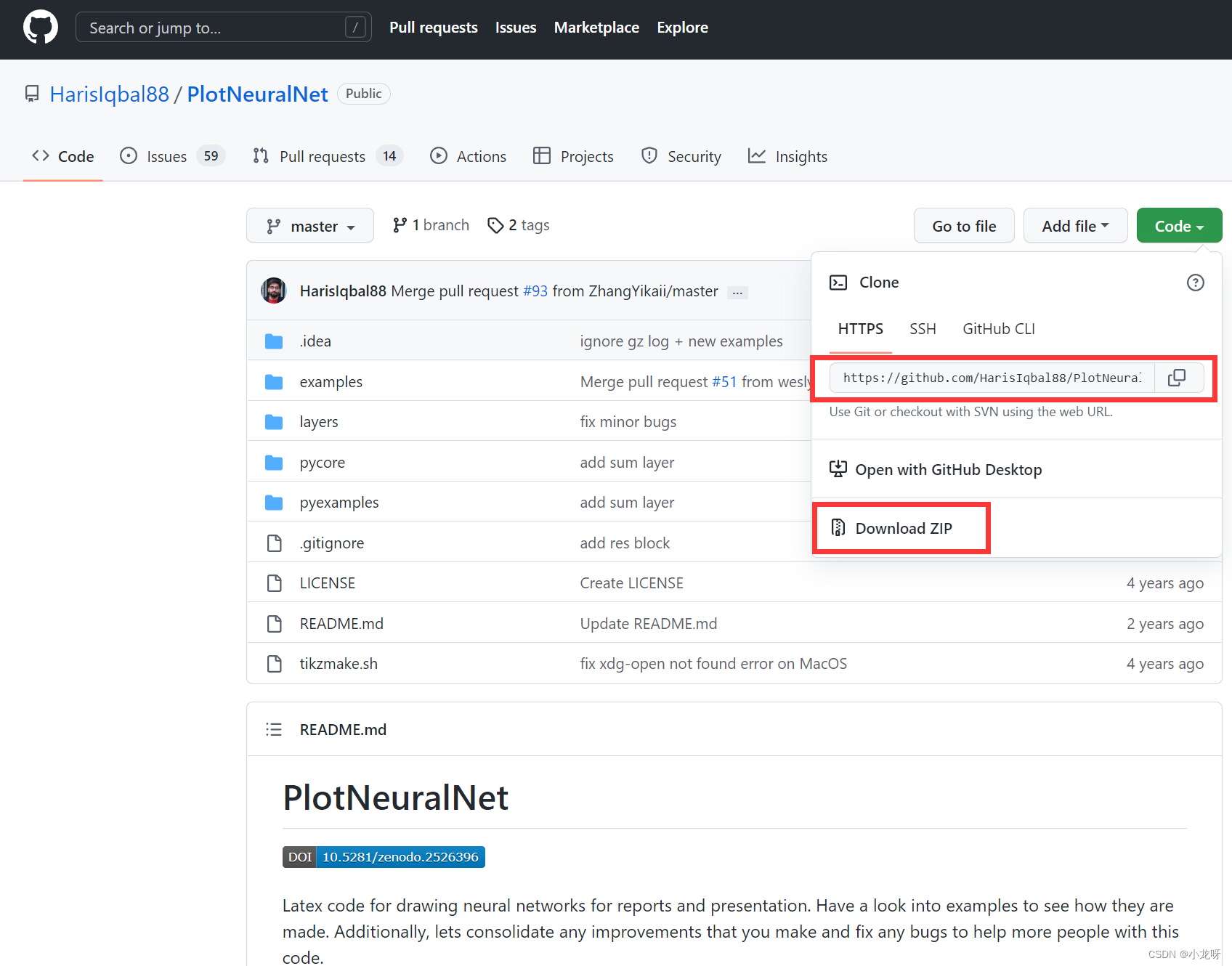Click the repository book icon beside HarisIqbal88

tap(32, 94)
